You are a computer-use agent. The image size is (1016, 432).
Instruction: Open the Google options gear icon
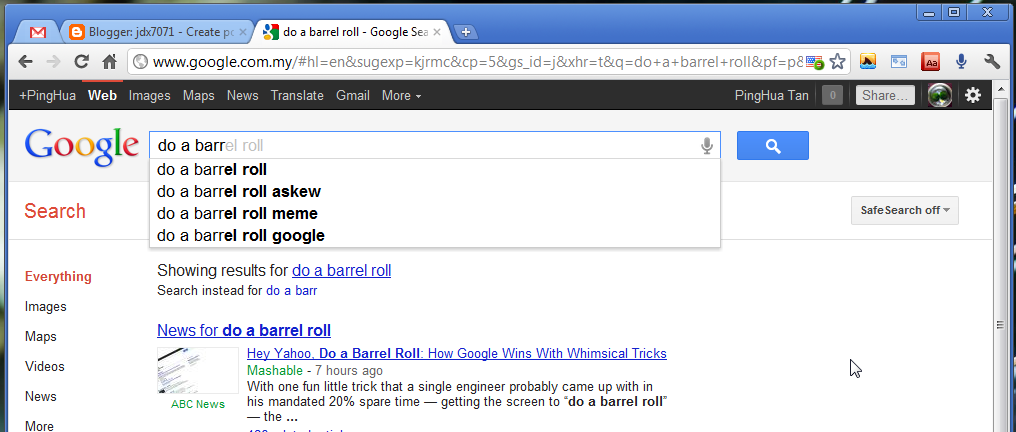pos(973,96)
